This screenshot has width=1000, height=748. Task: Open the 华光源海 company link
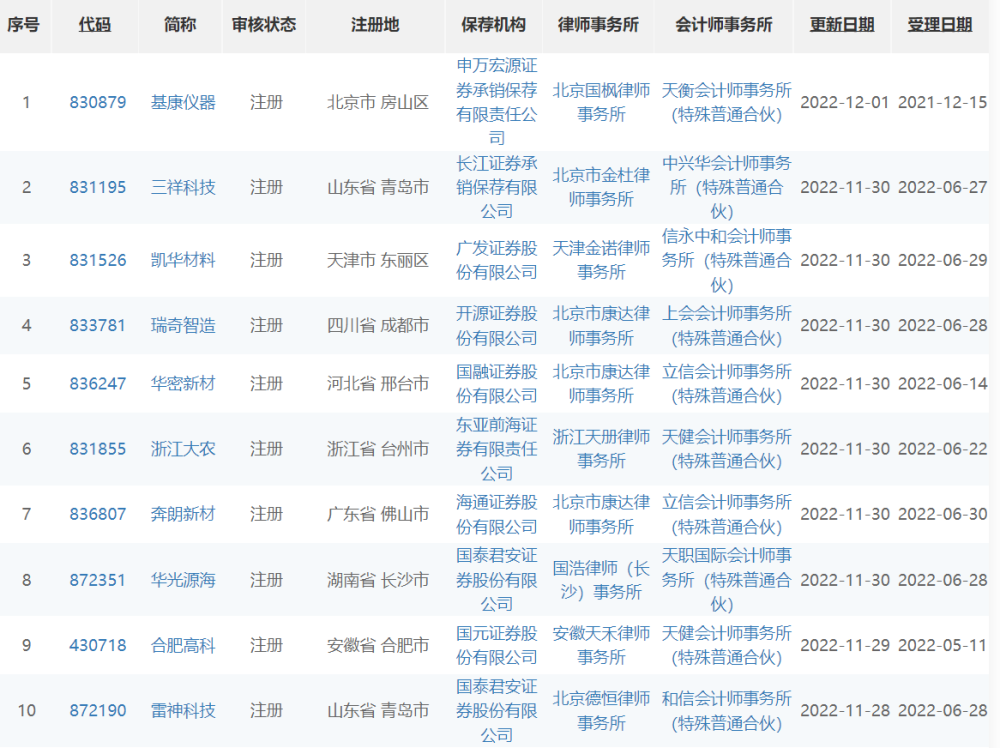pyautogui.click(x=183, y=580)
